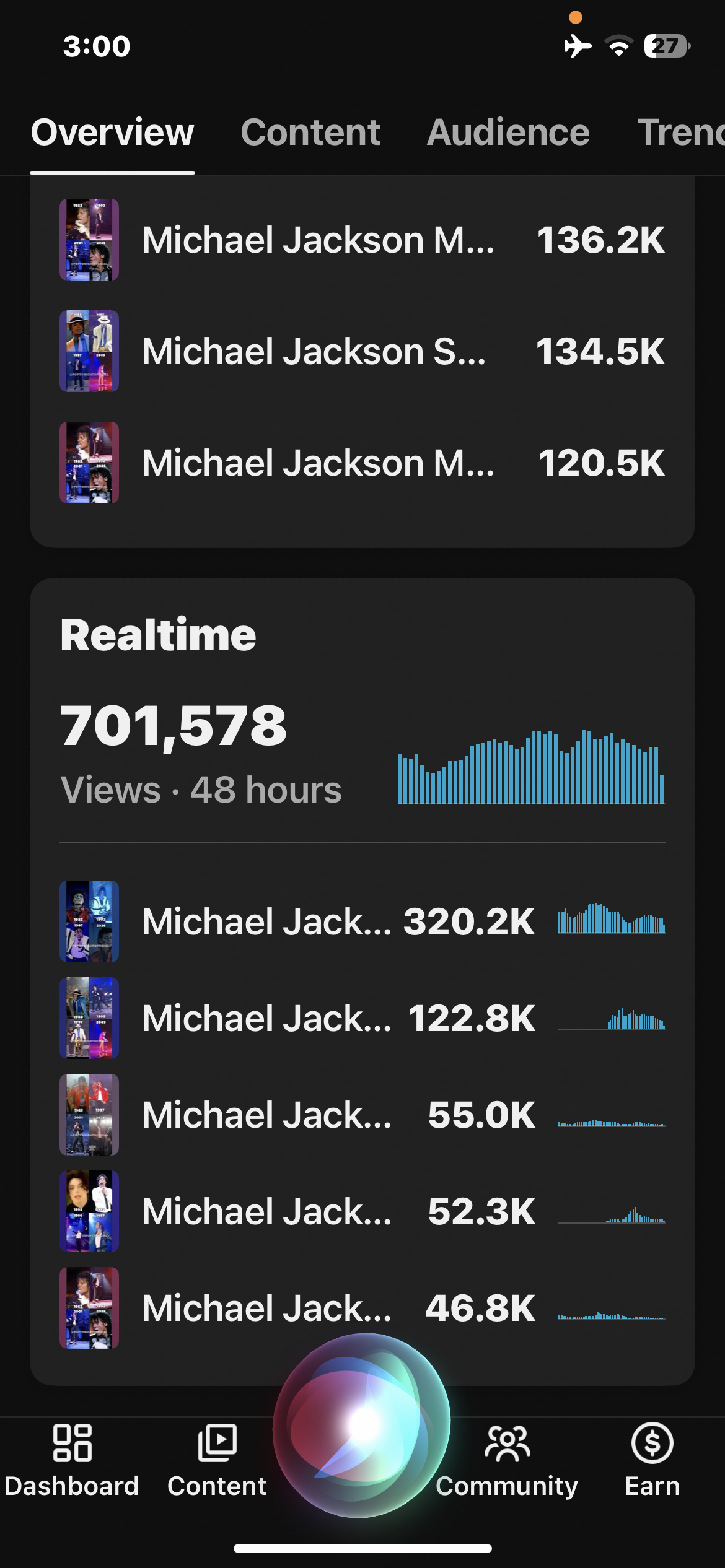This screenshot has height=1568, width=725.
Task: Open the partially visible Trends tab
Action: coord(680,132)
